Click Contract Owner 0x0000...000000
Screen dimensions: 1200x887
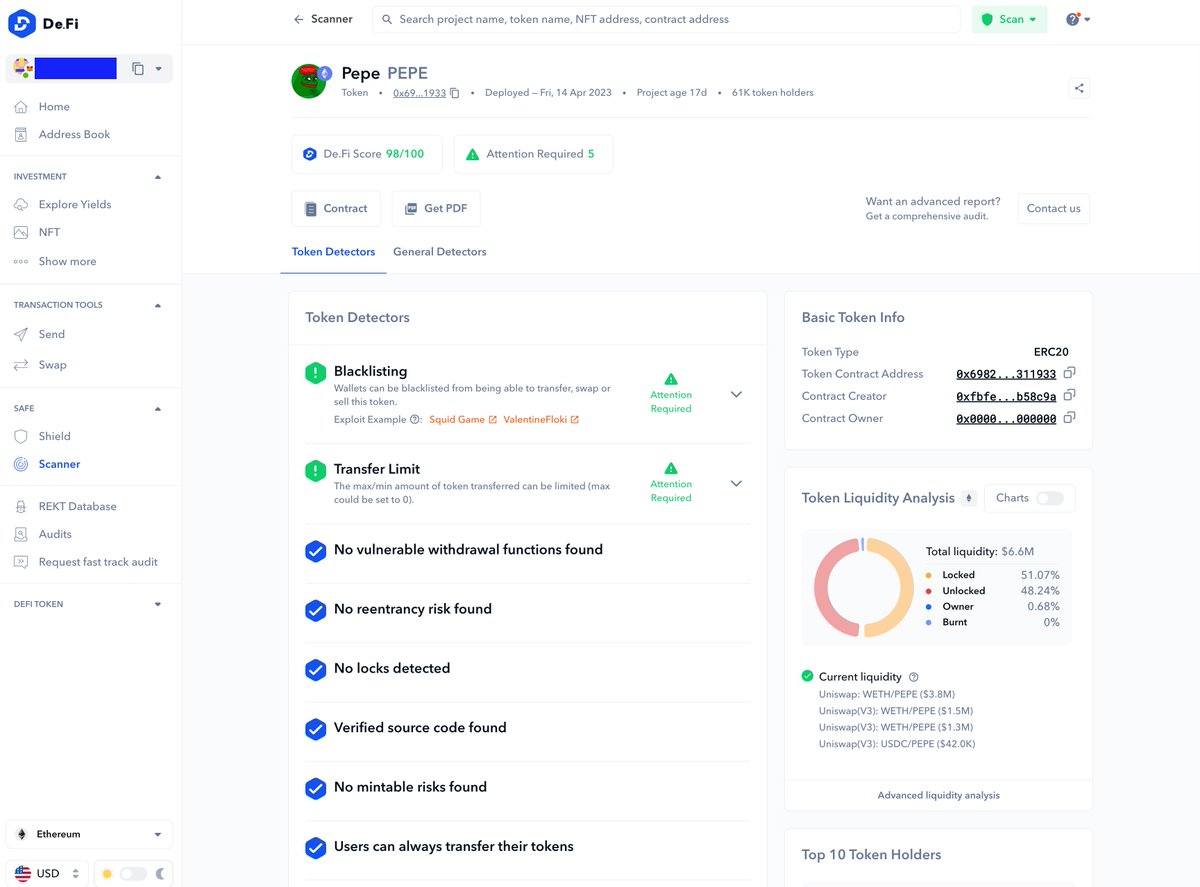point(1006,419)
